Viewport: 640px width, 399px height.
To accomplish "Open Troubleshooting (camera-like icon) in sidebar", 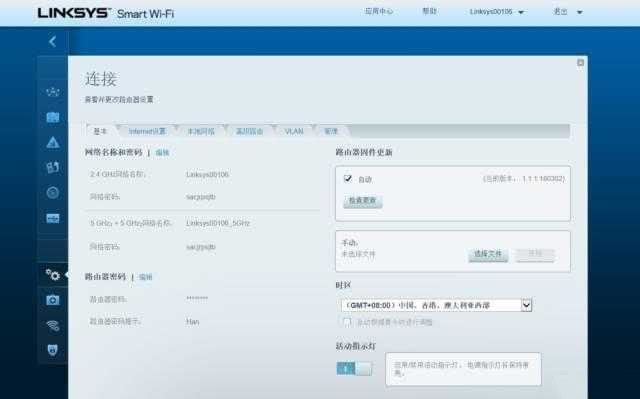I will (53, 300).
